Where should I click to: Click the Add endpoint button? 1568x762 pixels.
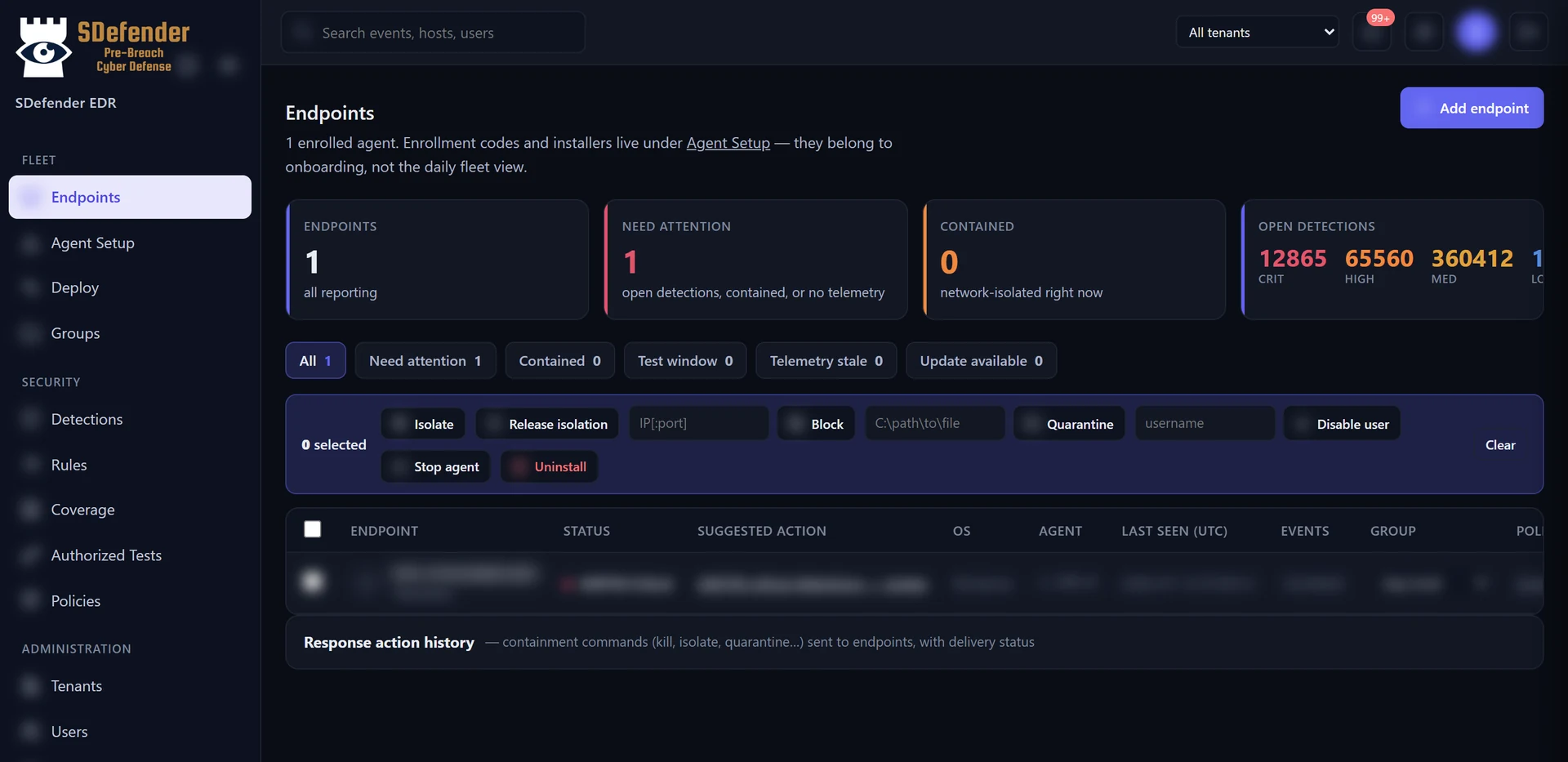coord(1472,108)
